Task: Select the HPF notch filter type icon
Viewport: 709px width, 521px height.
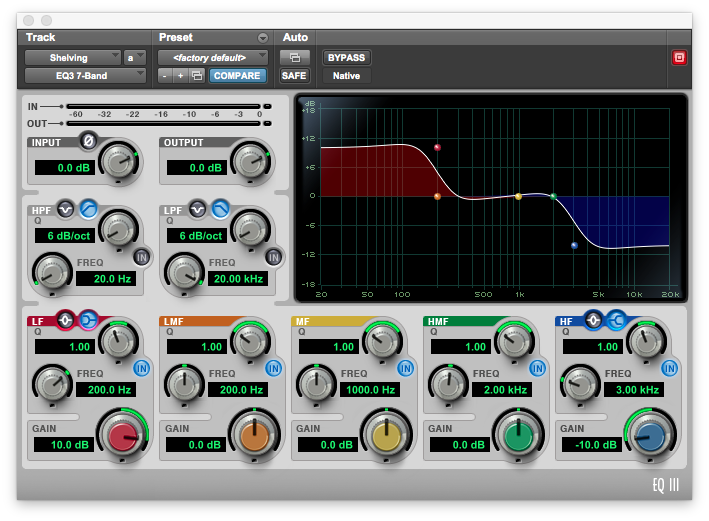Action: click(x=66, y=209)
